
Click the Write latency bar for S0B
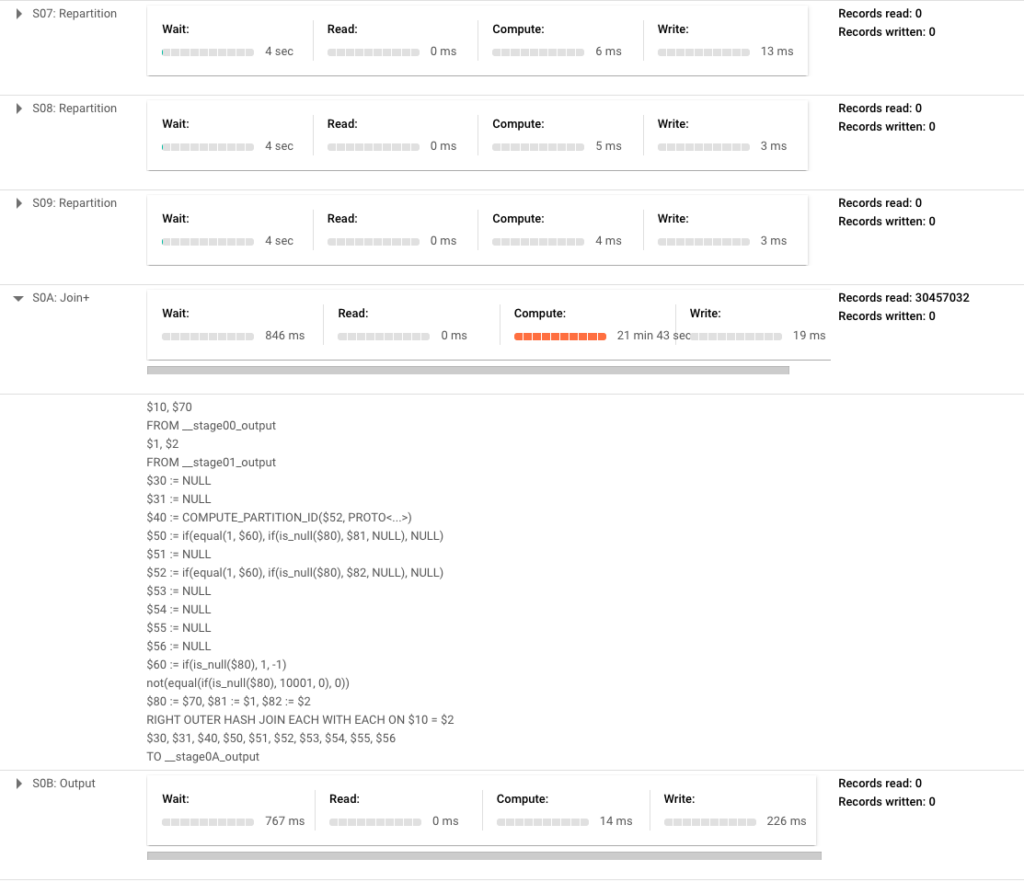(710, 821)
